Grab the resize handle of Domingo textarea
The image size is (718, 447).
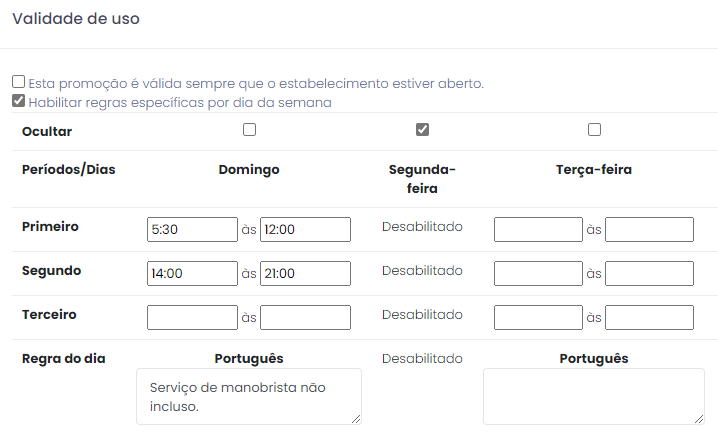[356, 419]
